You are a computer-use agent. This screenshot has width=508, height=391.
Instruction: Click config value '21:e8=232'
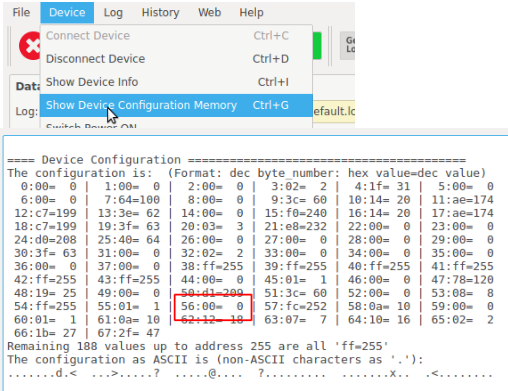[296, 226]
